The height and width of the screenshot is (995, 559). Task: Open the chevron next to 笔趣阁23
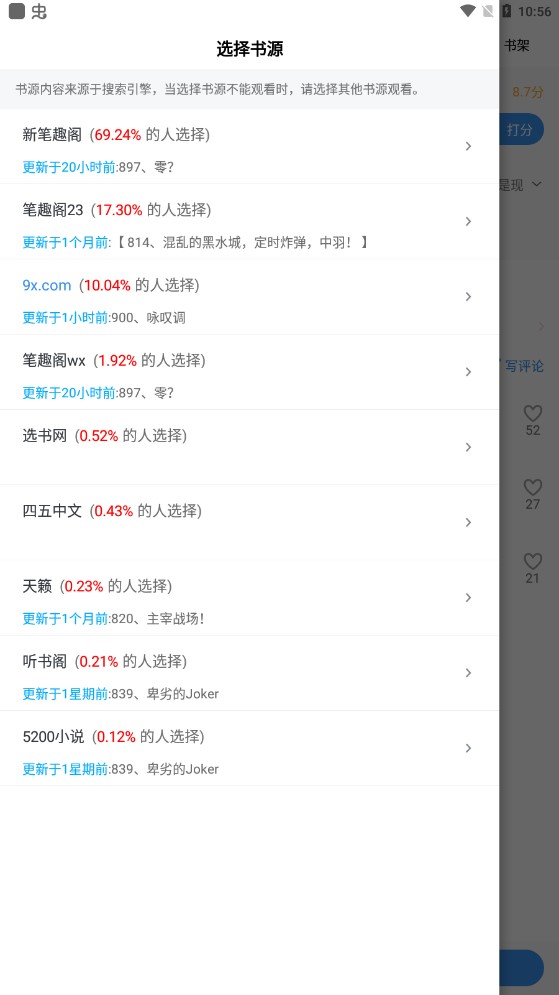(468, 221)
